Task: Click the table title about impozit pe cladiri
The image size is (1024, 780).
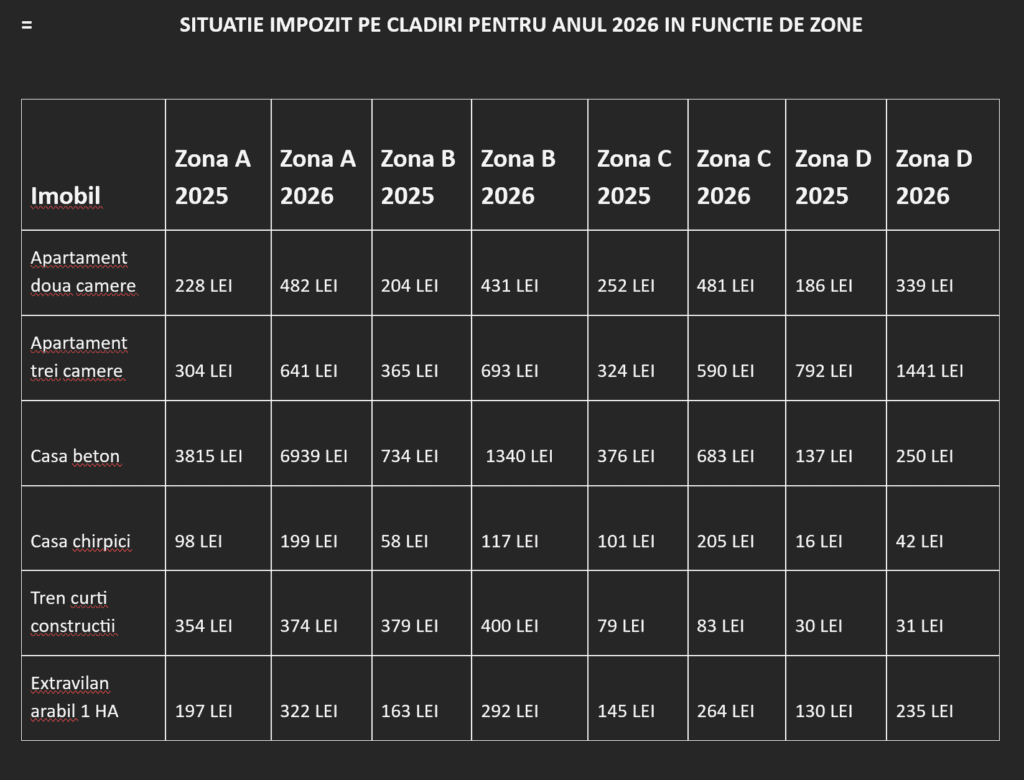Action: click(520, 25)
